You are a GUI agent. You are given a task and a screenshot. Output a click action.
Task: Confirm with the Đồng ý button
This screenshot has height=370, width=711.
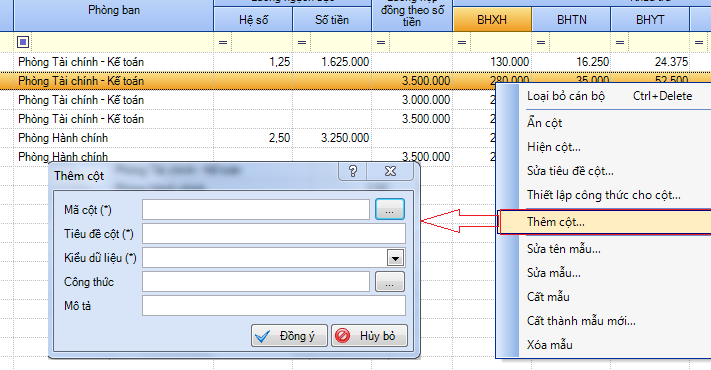pos(289,336)
